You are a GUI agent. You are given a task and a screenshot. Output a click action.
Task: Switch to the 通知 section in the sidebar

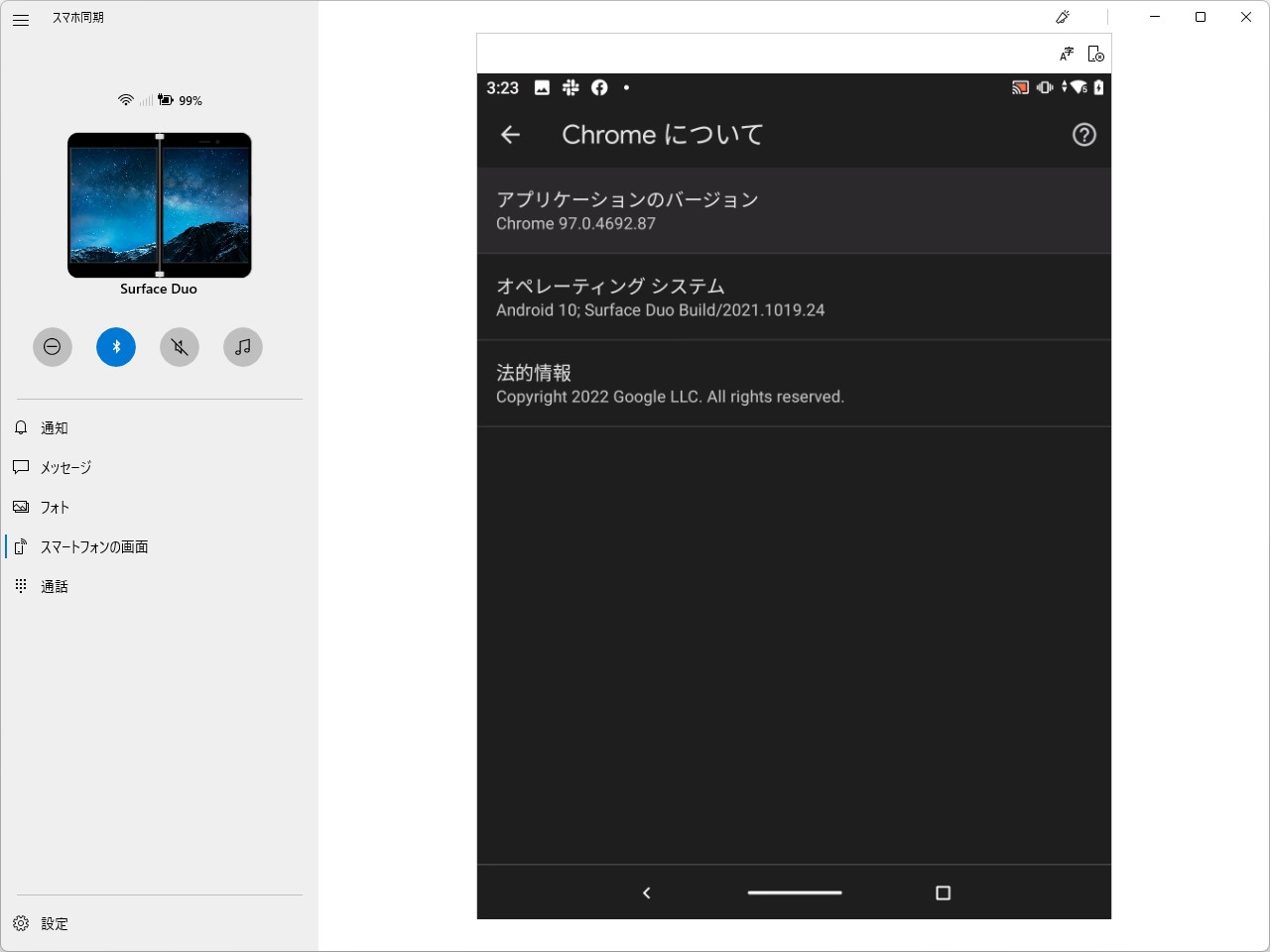[x=55, y=427]
